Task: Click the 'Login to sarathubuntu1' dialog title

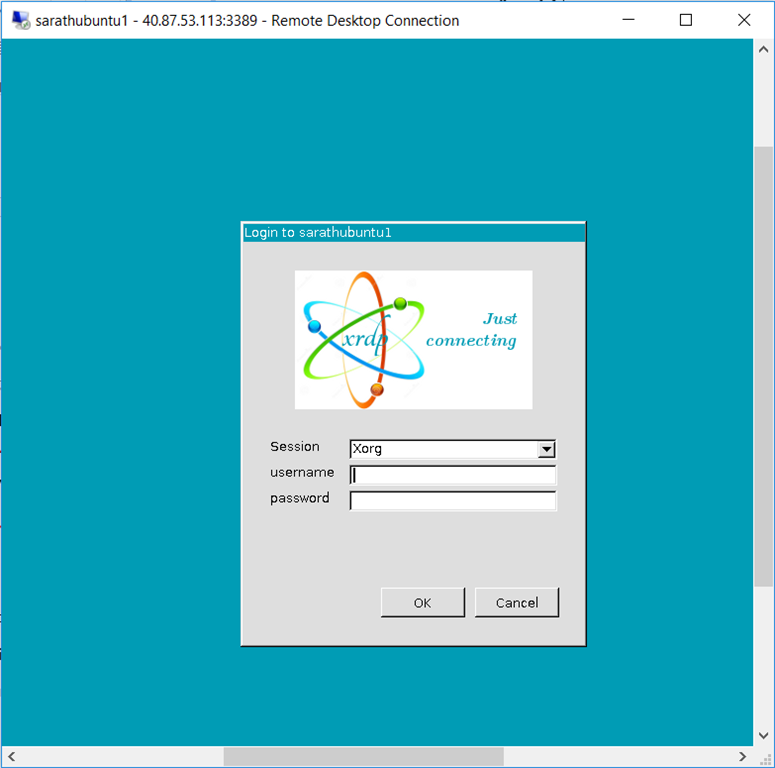Action: (318, 232)
